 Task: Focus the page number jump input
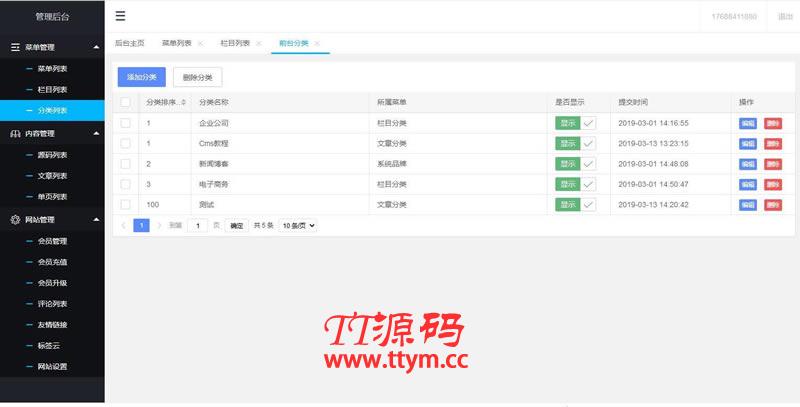tap(197, 225)
